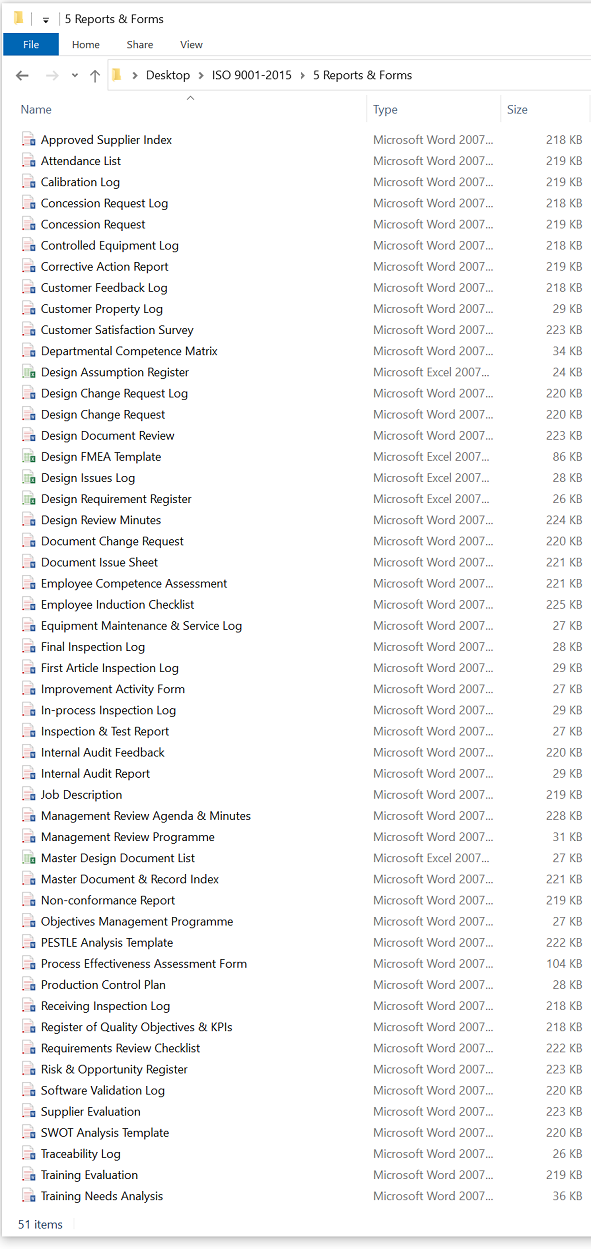Select the Production Control Plan file icon

pyautogui.click(x=28, y=984)
